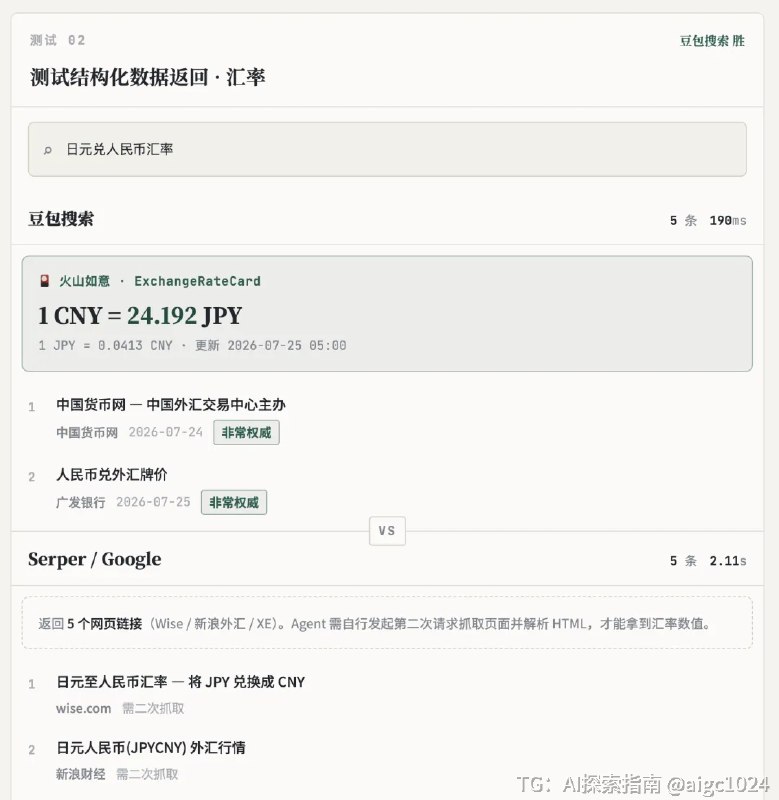Click the wise.com source label
Screen dimensions: 779x800
(x=84, y=709)
